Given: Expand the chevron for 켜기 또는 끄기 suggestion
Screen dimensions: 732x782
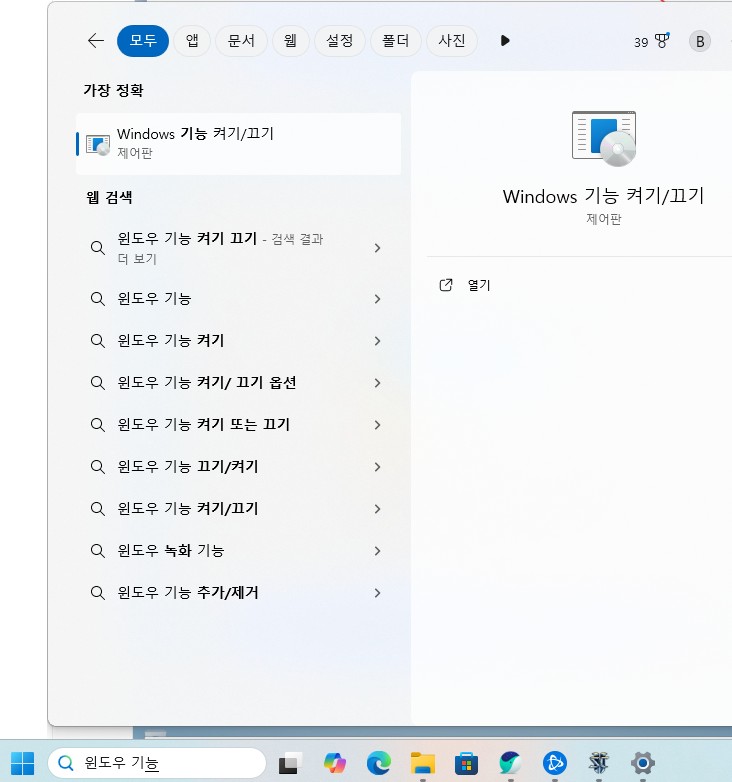Looking at the screenshot, I should tap(377, 425).
